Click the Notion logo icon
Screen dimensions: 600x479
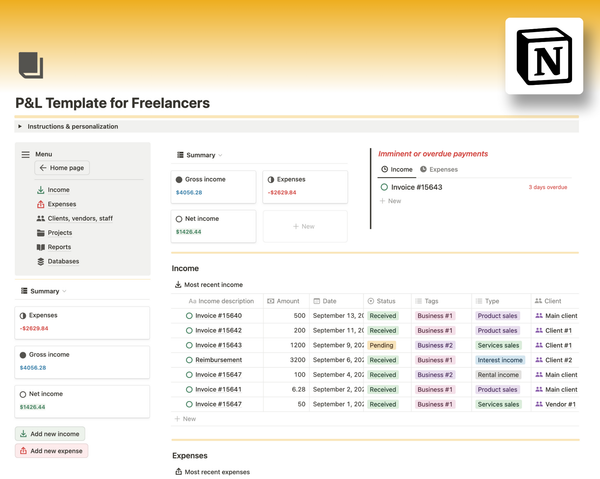544,56
